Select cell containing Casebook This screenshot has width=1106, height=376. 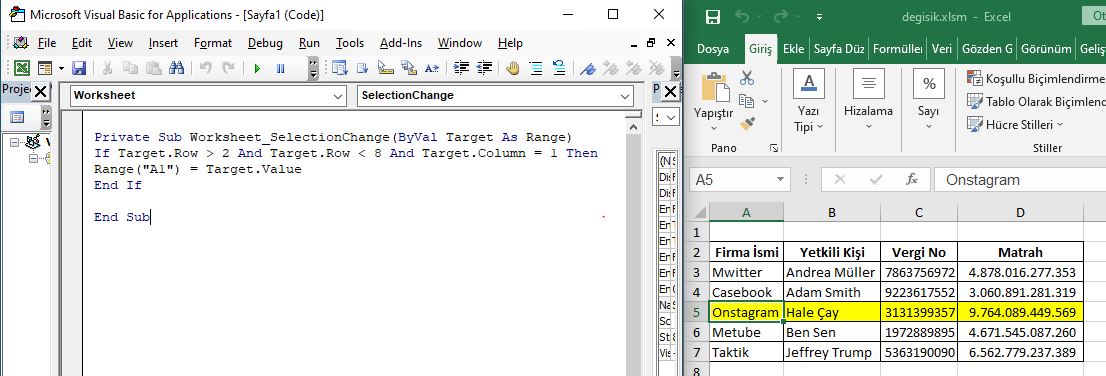(x=746, y=292)
